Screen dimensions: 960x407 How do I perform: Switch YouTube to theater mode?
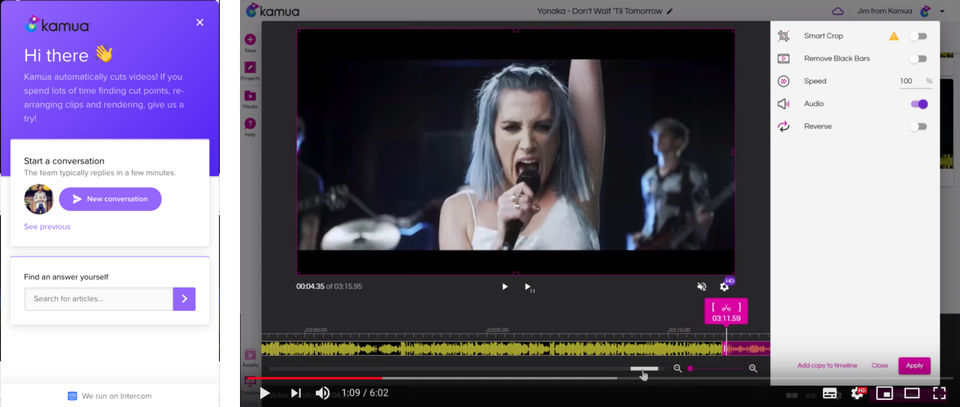click(x=912, y=393)
